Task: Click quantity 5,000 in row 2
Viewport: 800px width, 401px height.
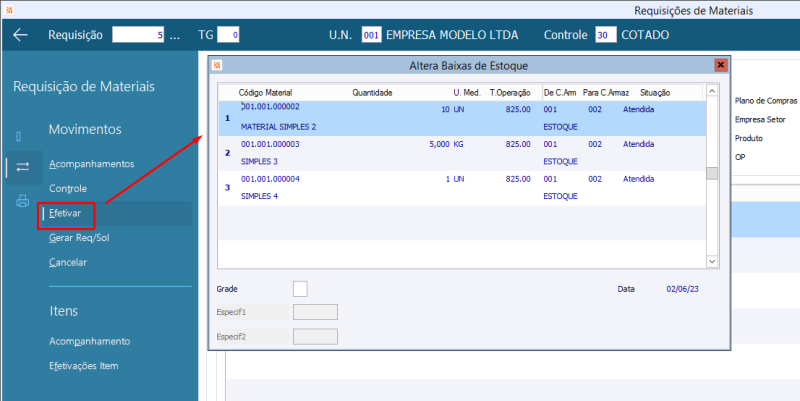Action: 439,144
